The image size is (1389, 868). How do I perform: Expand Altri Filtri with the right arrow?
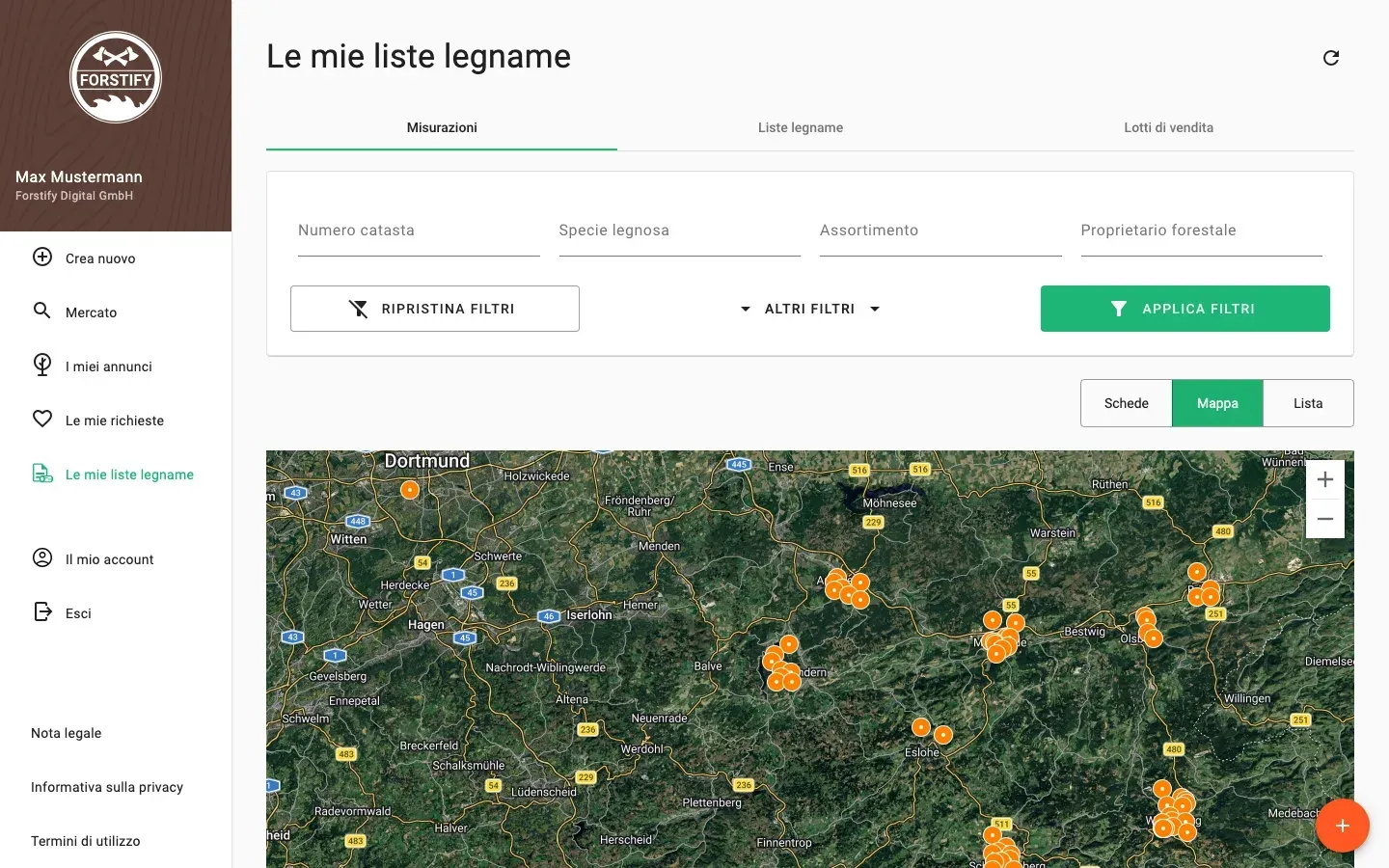coord(875,309)
